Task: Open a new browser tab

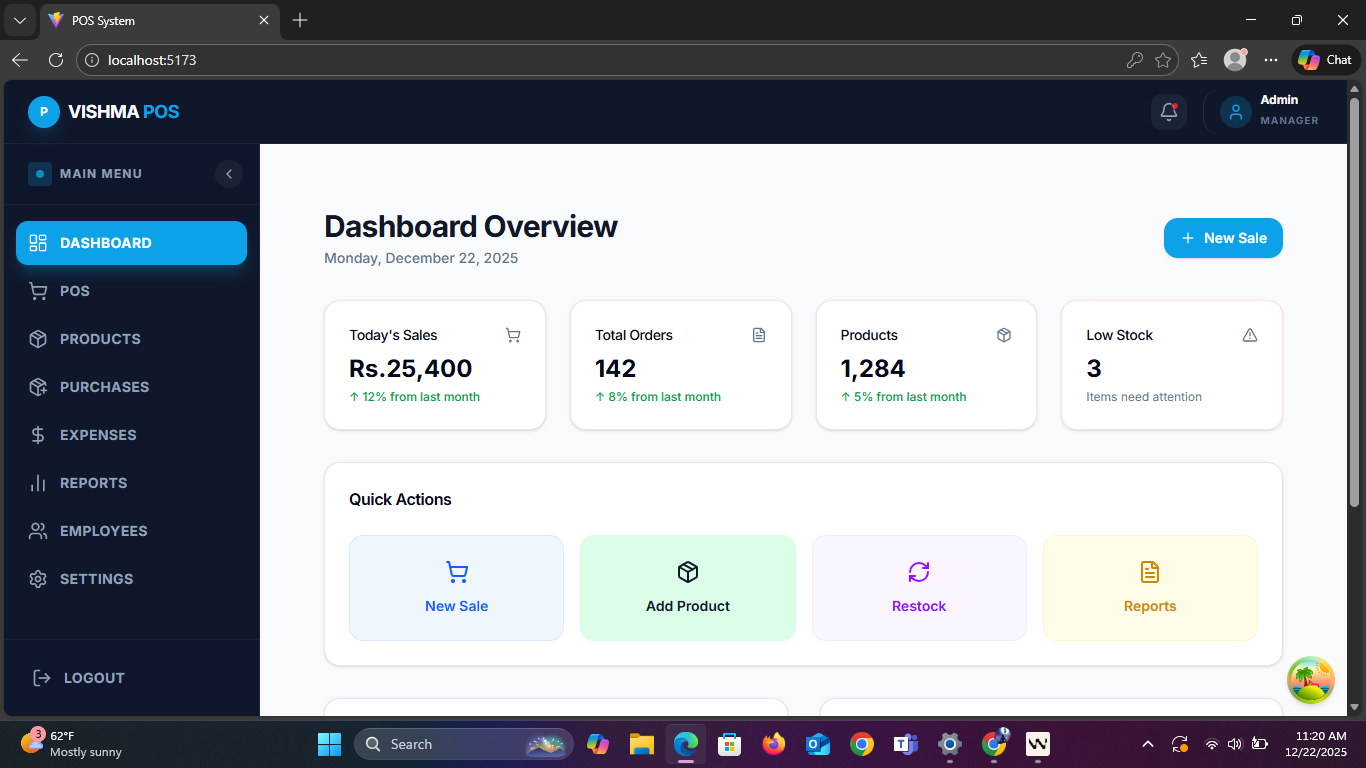Action: point(300,20)
